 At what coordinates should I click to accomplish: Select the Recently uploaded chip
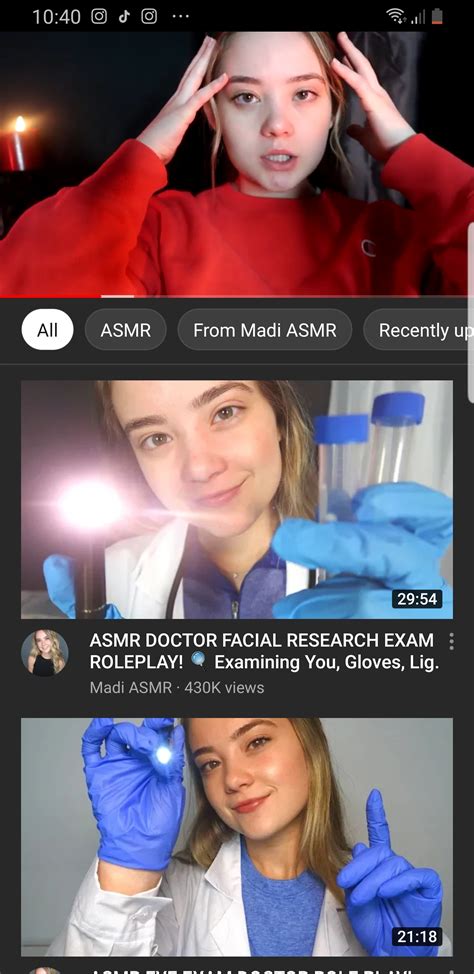pos(419,330)
